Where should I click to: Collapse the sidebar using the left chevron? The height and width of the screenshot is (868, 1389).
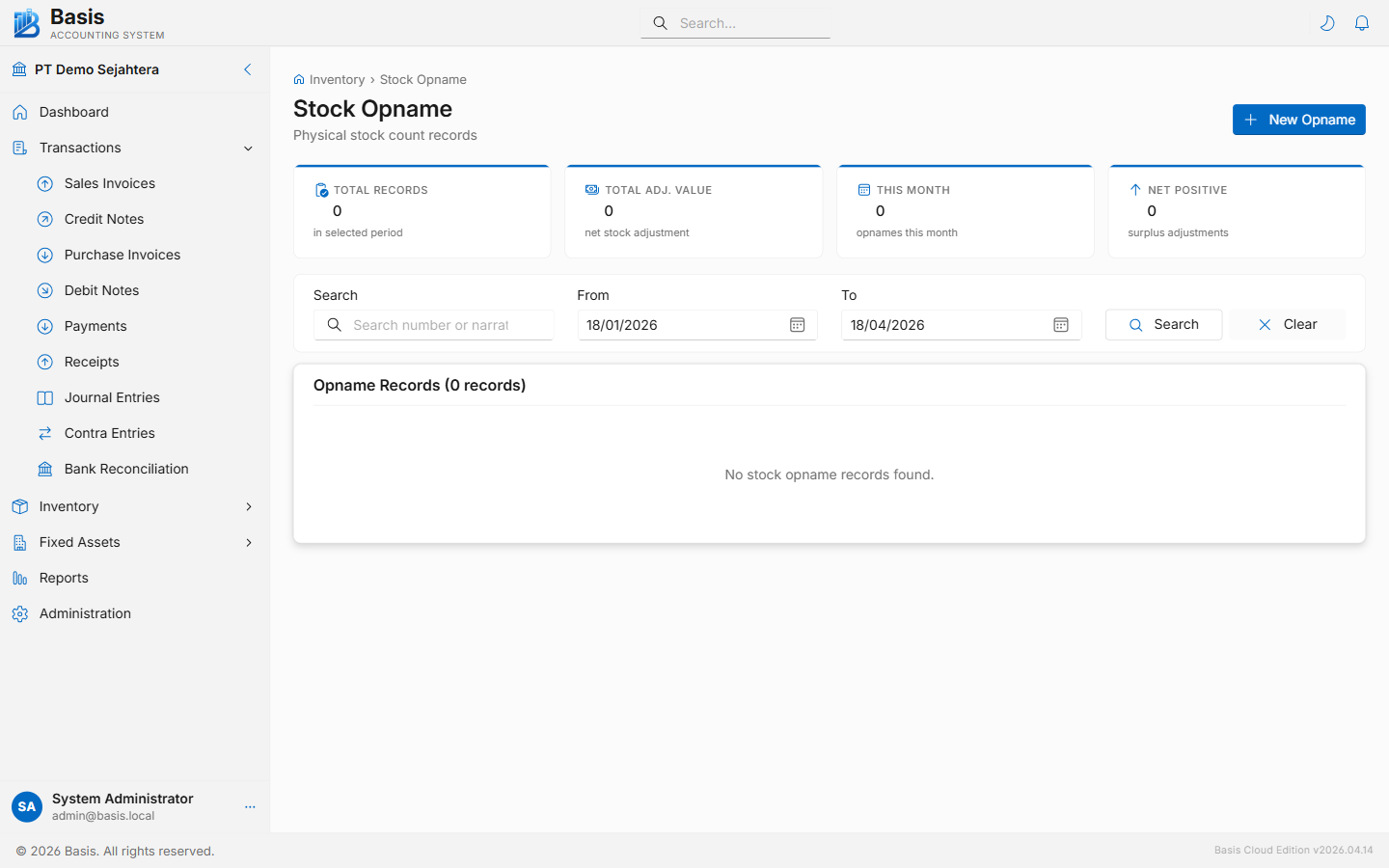click(248, 69)
